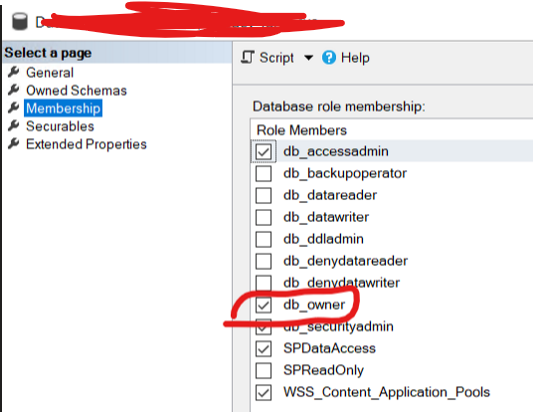Click the database cylinder icon in title
533x412 pixels.
coord(20,21)
